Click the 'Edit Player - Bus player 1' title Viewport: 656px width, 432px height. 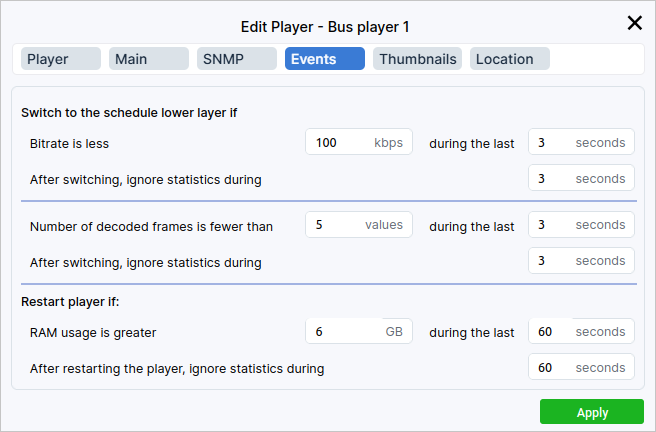[326, 25]
